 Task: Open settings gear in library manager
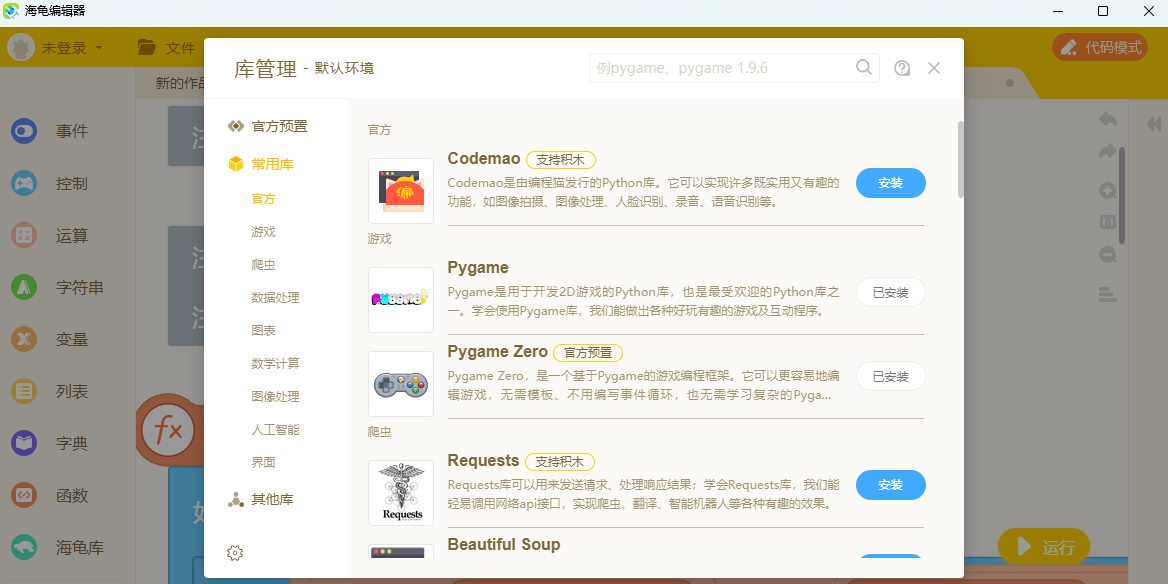pyautogui.click(x=235, y=553)
